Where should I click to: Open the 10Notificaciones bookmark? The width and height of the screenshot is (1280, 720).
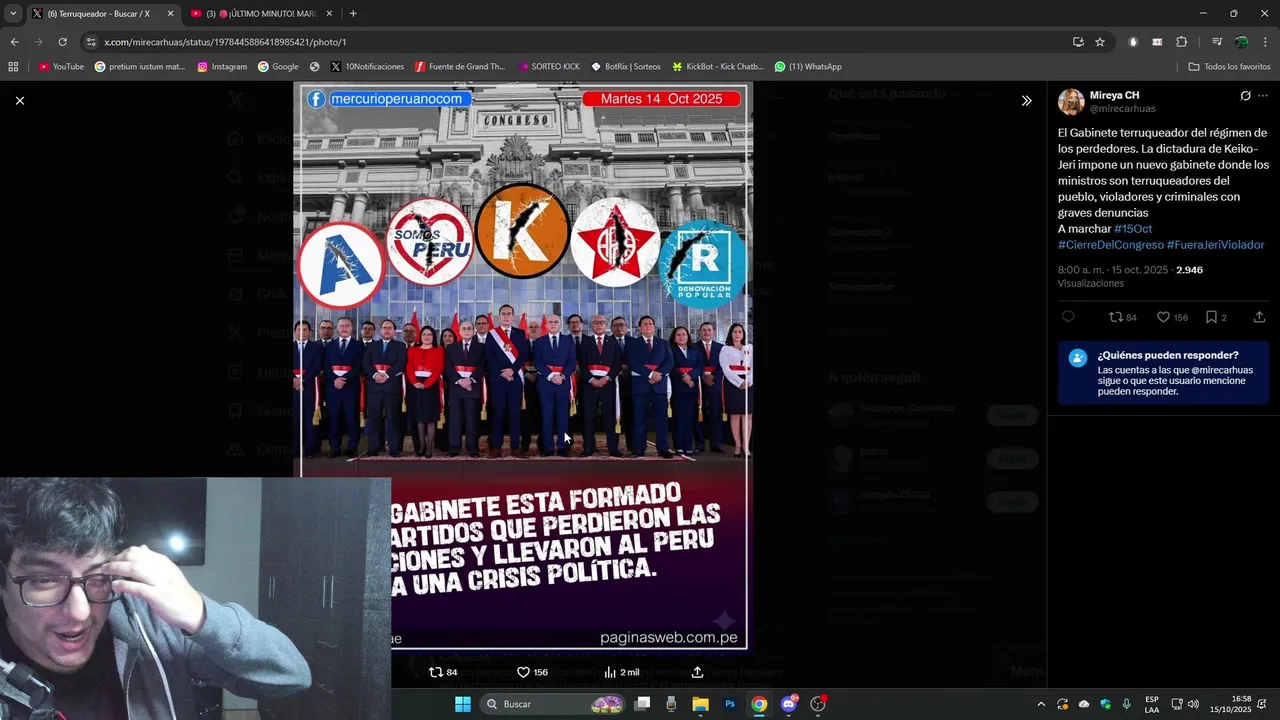[x=367, y=67]
